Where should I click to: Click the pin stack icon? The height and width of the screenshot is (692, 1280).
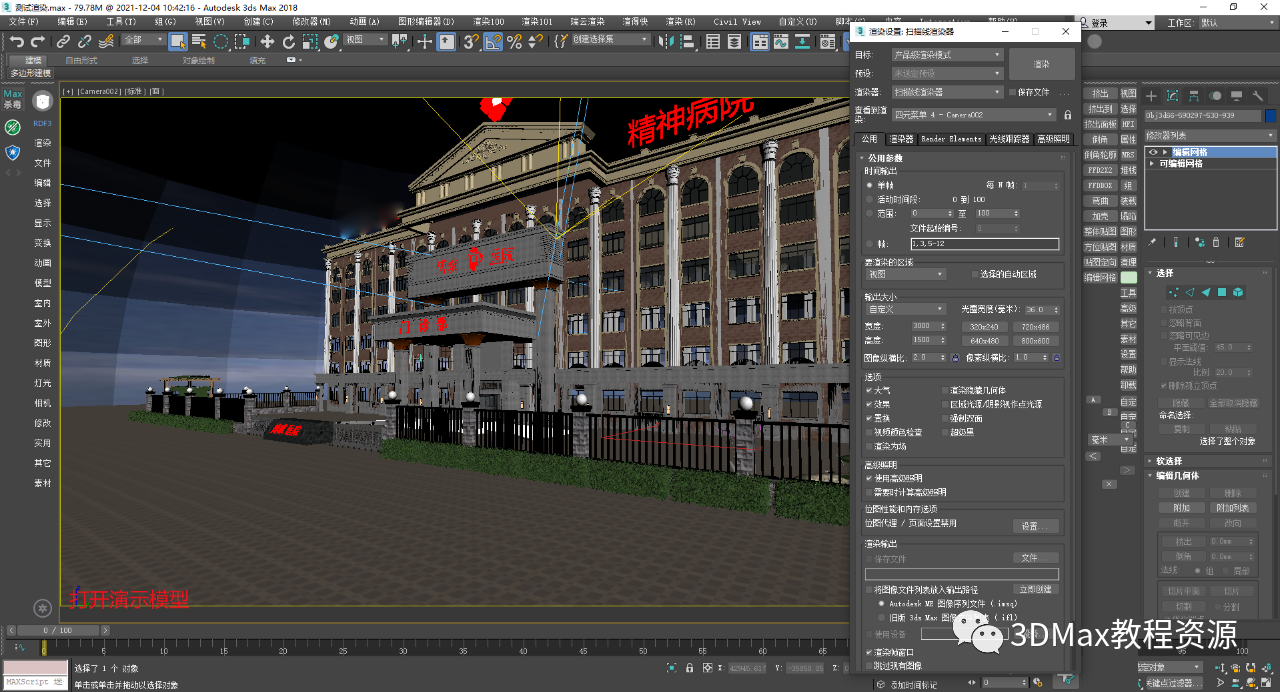1152,242
